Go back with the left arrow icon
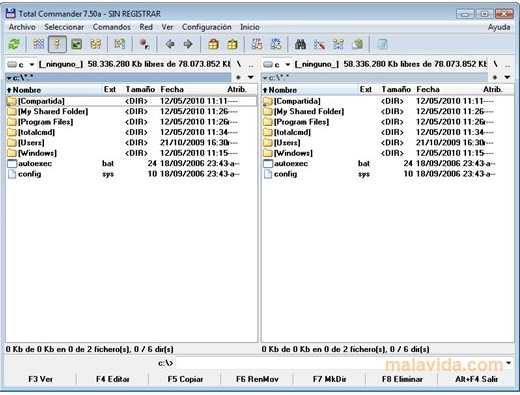 [x=170, y=44]
